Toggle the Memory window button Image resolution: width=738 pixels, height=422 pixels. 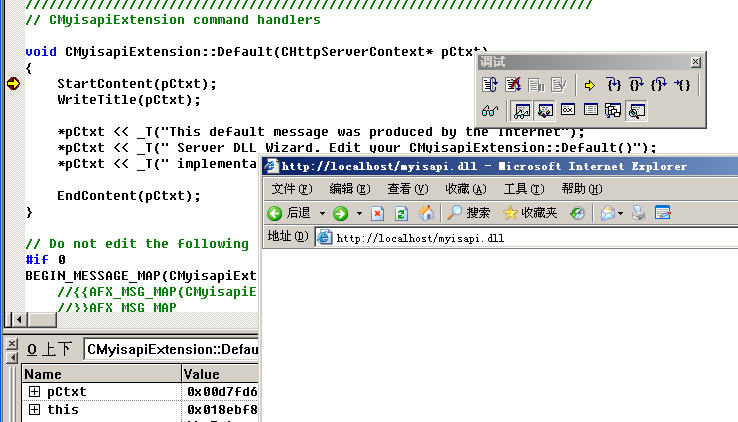591,111
